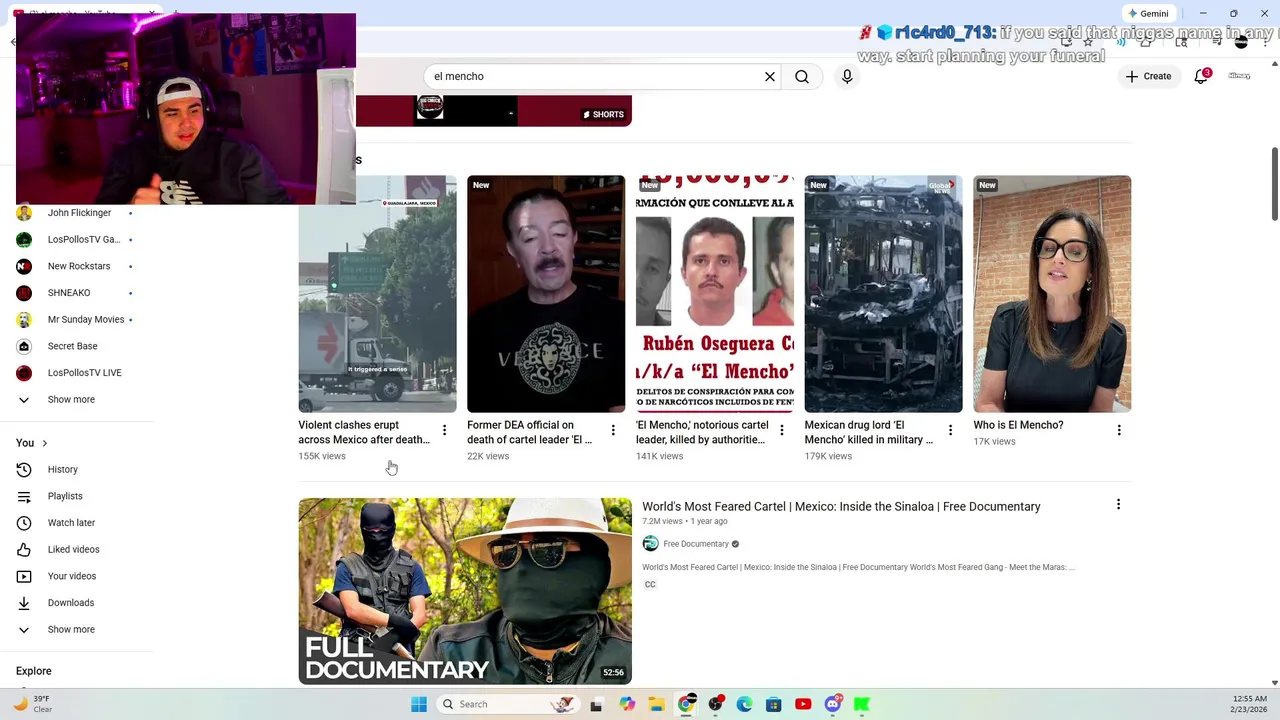The height and width of the screenshot is (720, 1280).
Task: Open options for 'Former DEA official' short
Action: click(x=613, y=430)
